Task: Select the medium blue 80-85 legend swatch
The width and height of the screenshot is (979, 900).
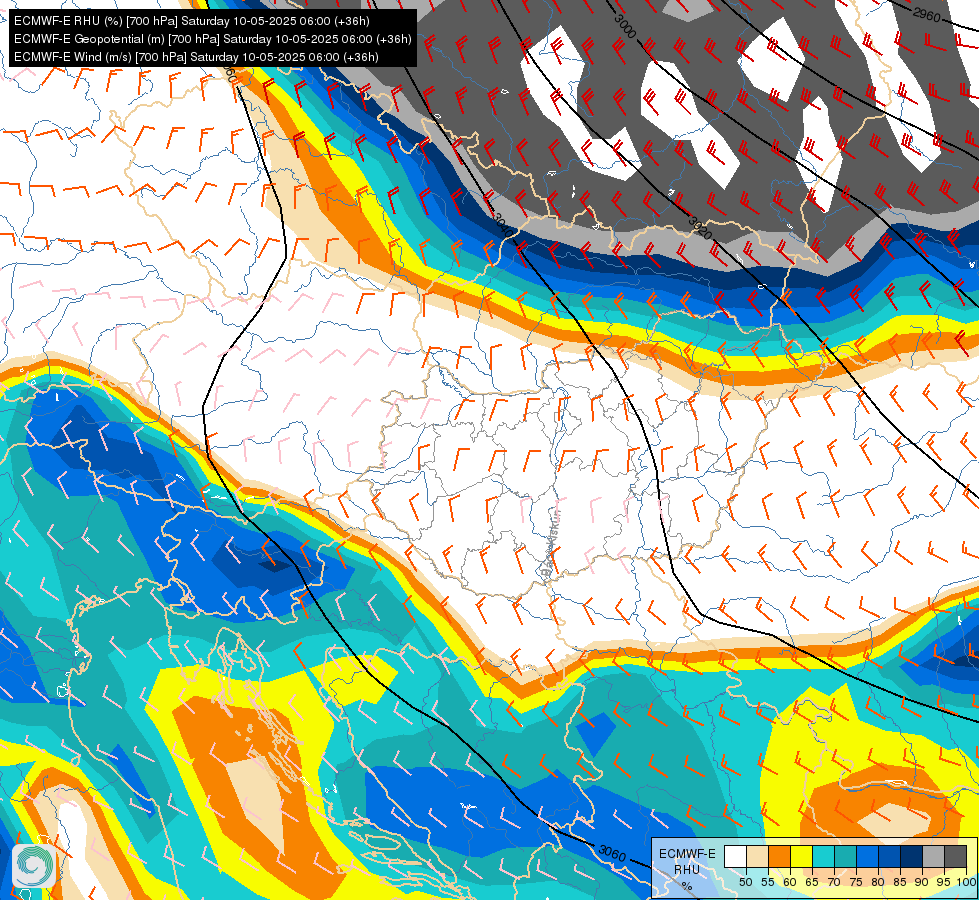Action: (890, 856)
